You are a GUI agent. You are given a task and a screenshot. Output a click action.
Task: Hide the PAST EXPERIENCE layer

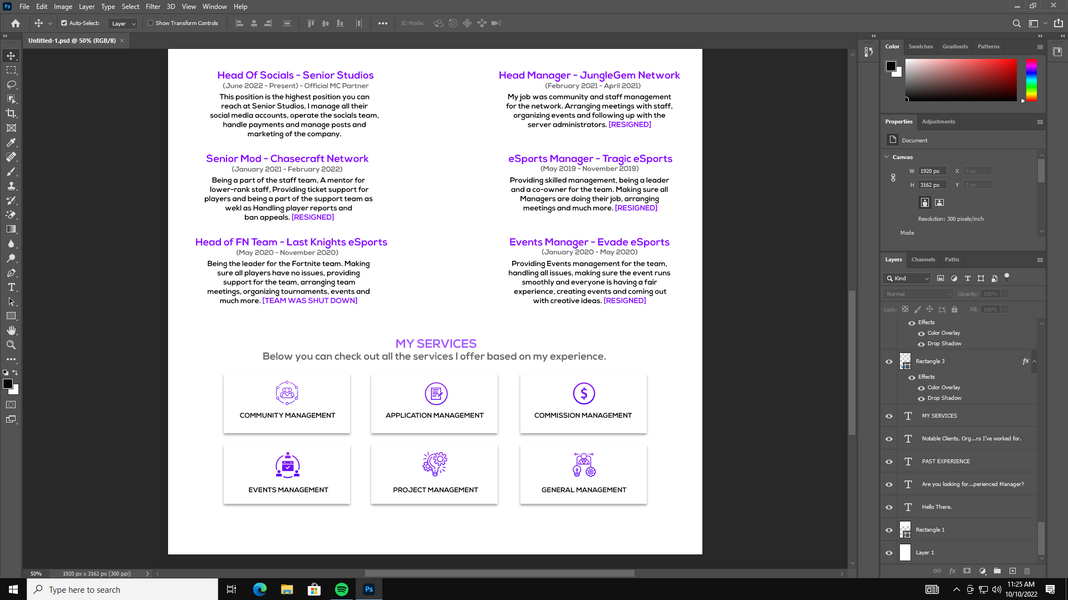tap(889, 462)
